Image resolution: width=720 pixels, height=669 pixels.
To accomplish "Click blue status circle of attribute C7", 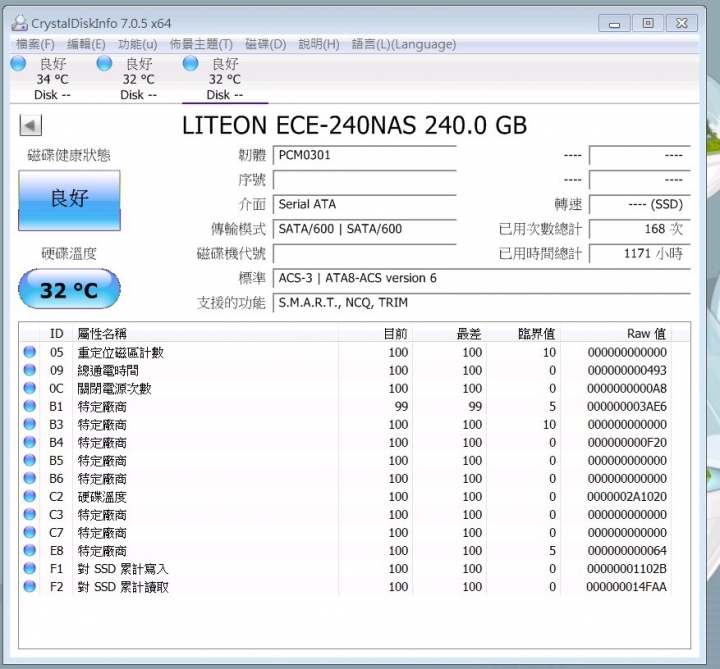I will point(29,532).
